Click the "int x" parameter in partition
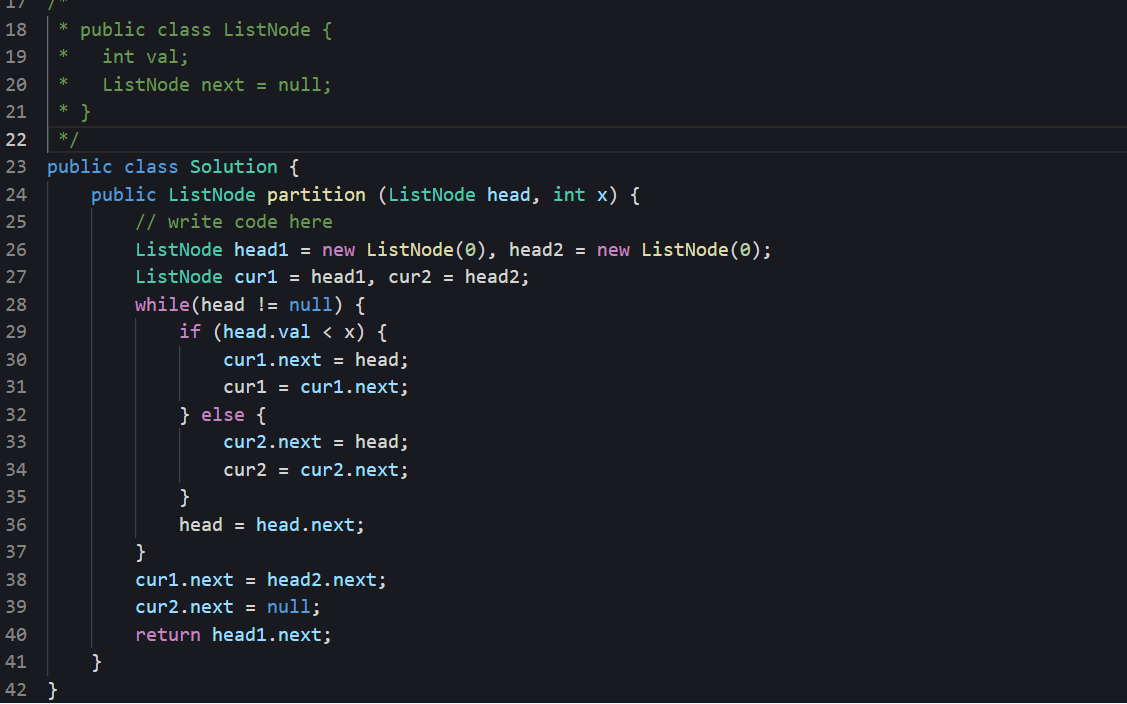Image resolution: width=1127 pixels, height=704 pixels. point(580,195)
